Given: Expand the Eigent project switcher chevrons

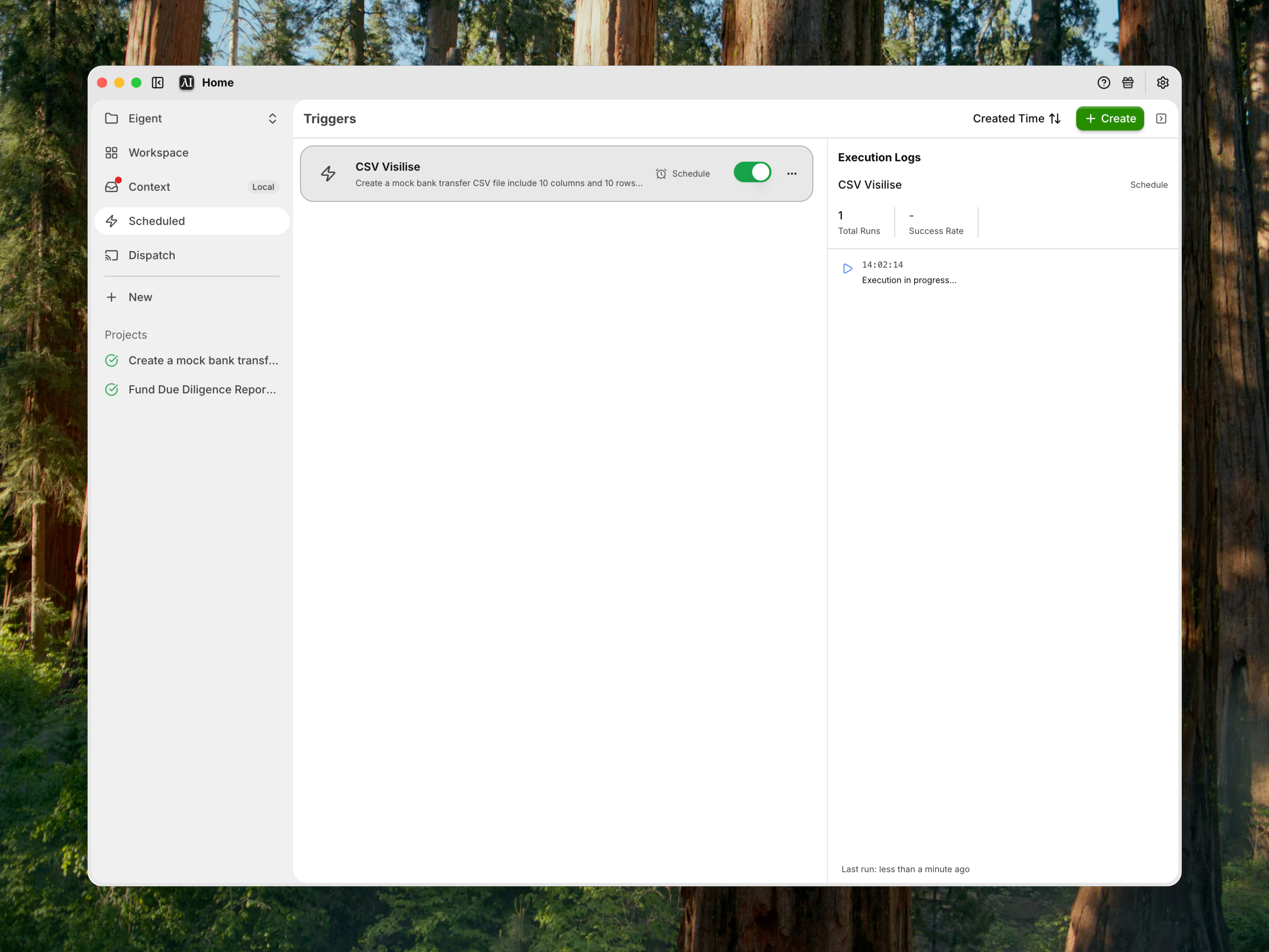Looking at the screenshot, I should [x=273, y=118].
